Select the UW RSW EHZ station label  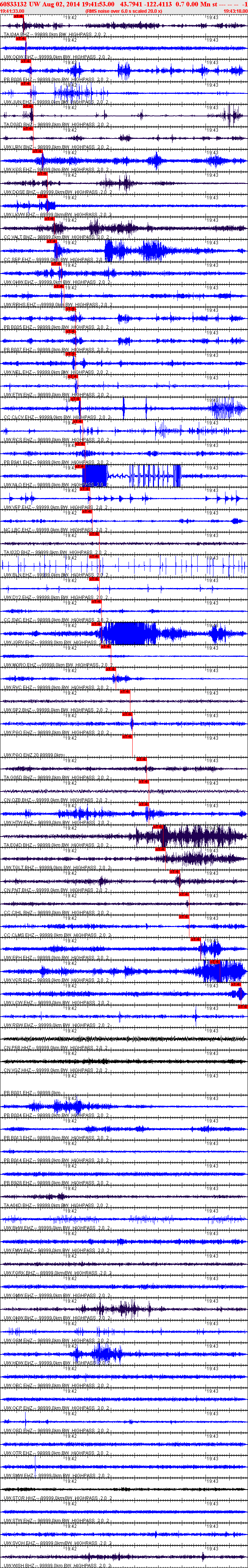tap(57, 1026)
